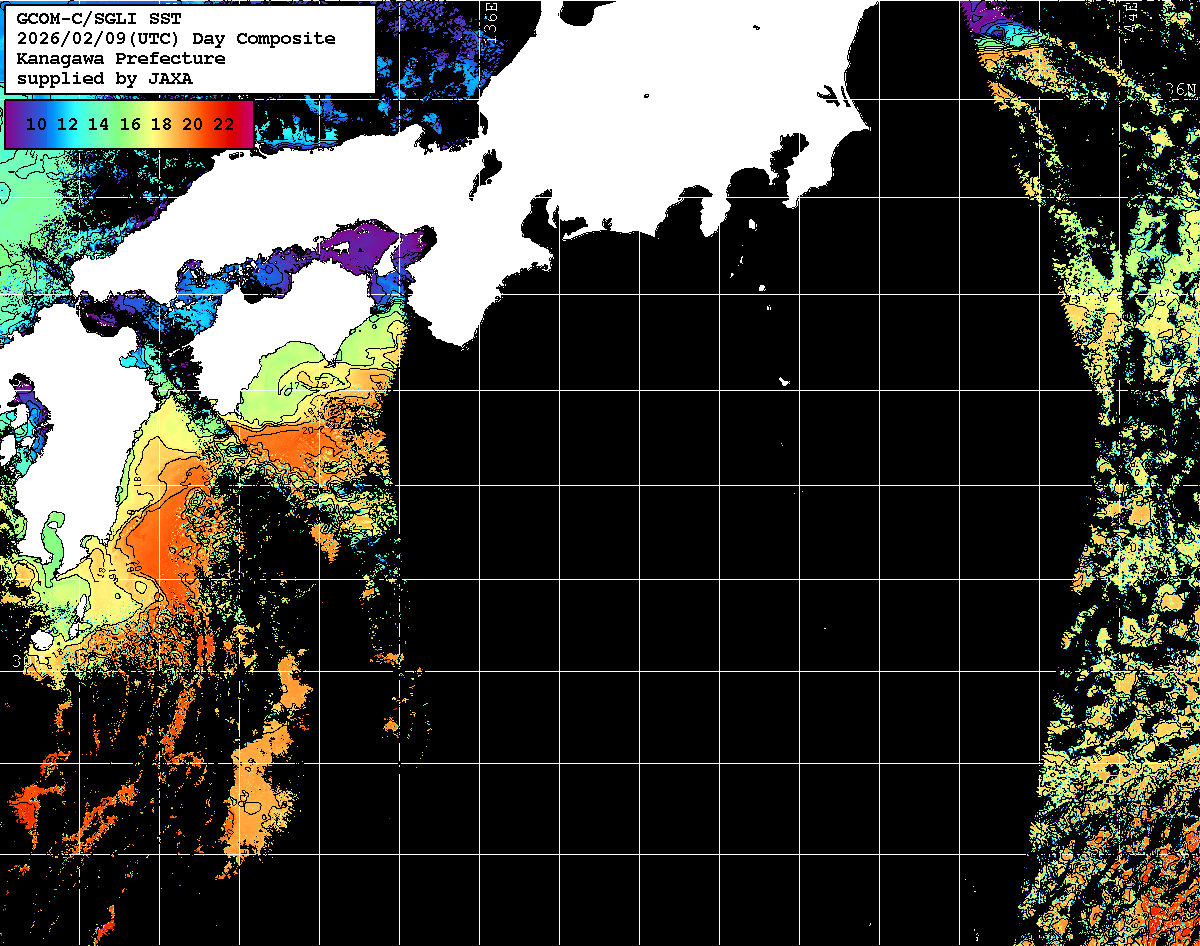This screenshot has width=1200, height=946.
Task: Click the purple inland sea water region
Action: coord(365,243)
